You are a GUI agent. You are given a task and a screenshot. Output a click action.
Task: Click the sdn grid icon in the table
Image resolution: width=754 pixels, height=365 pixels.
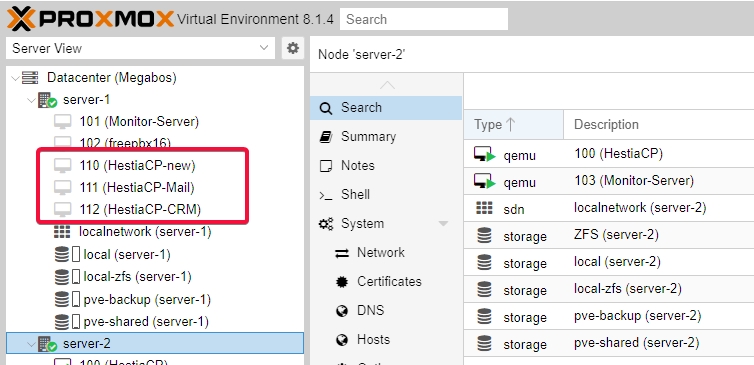click(x=484, y=208)
